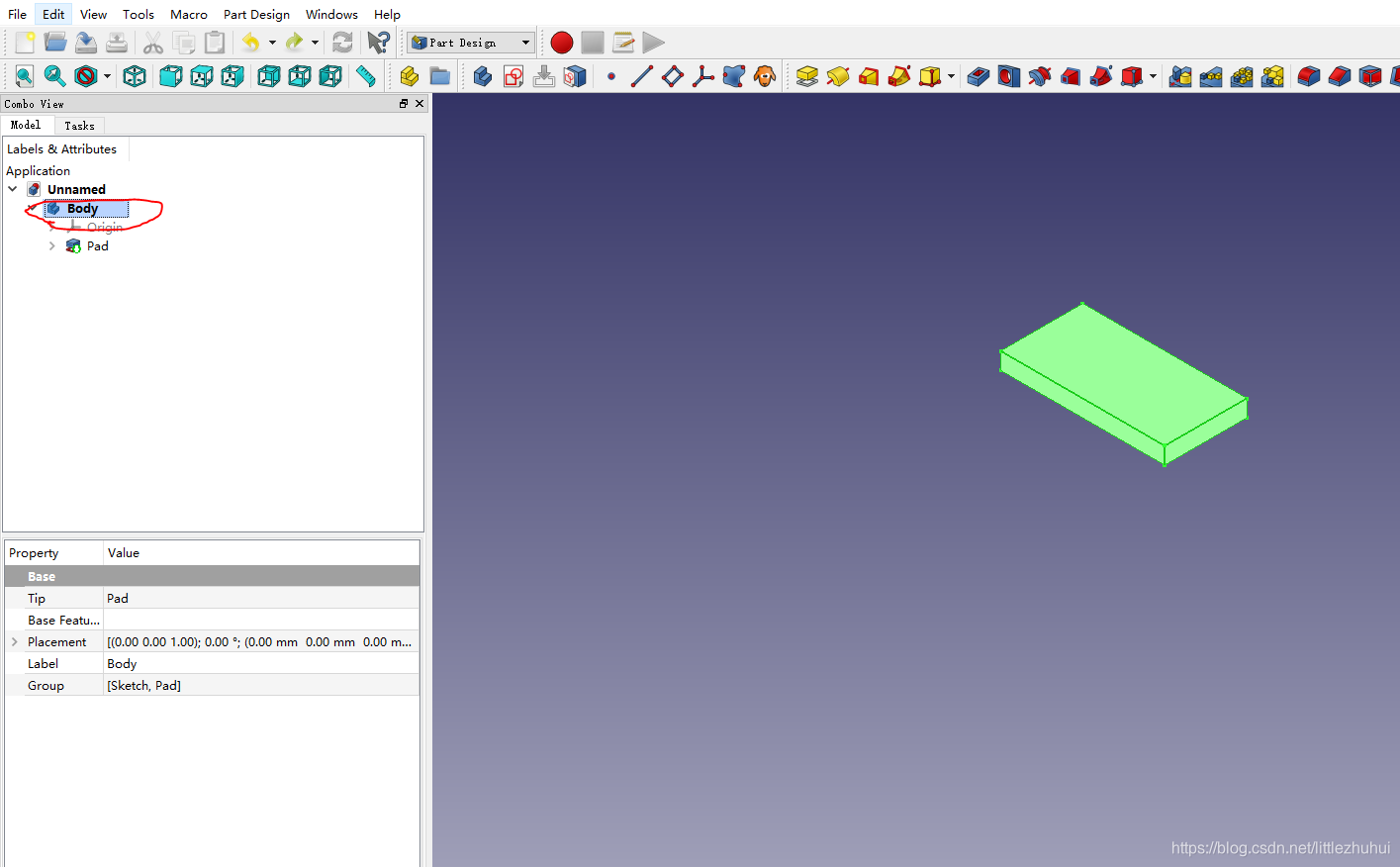1400x867 pixels.
Task: Select the Pocket tool
Action: (x=978, y=76)
